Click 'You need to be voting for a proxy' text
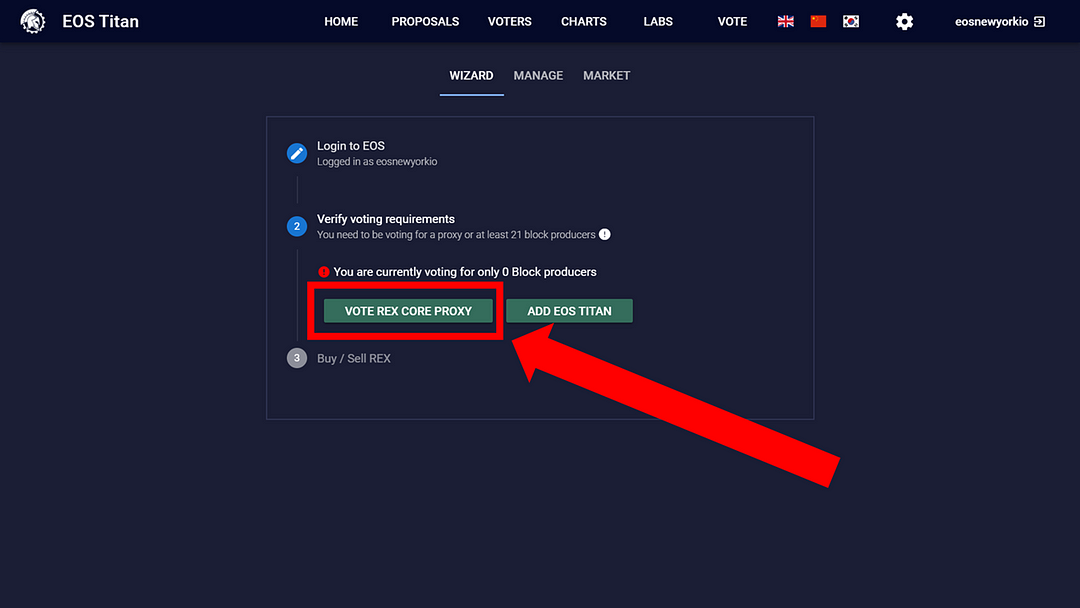 coord(456,235)
